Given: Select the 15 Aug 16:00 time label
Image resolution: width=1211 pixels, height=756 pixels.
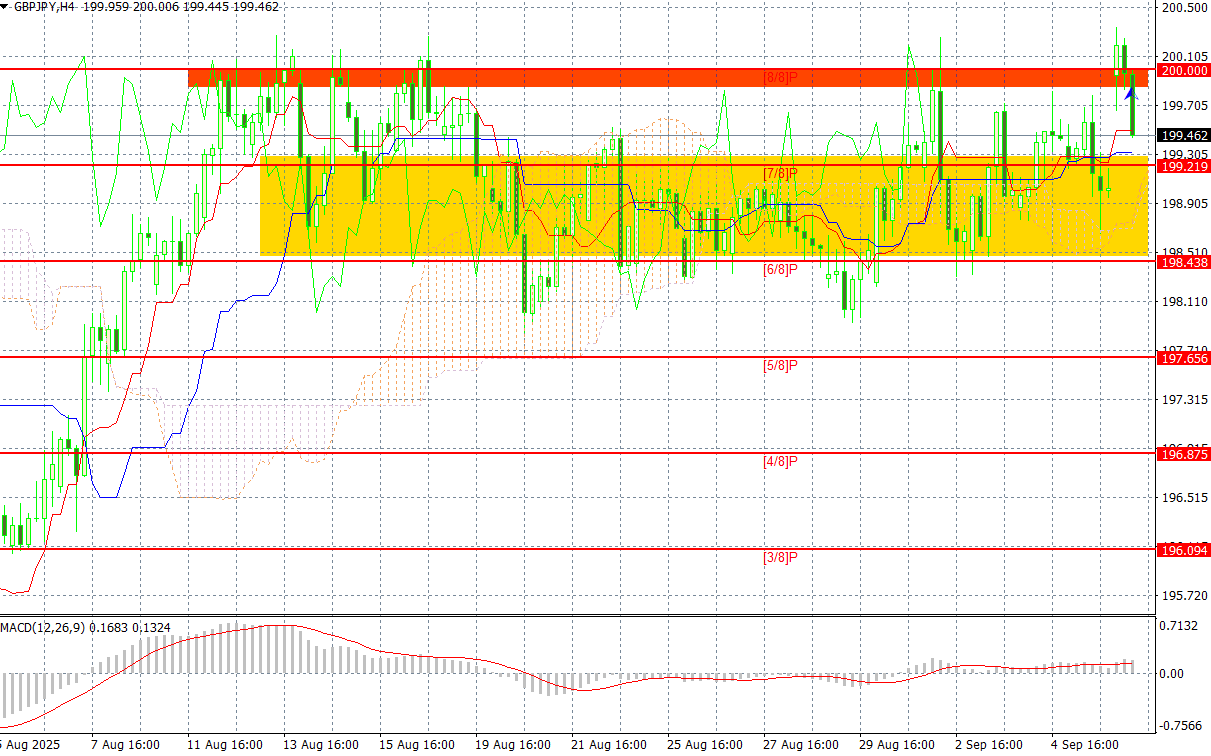Looking at the screenshot, I should coord(419,746).
